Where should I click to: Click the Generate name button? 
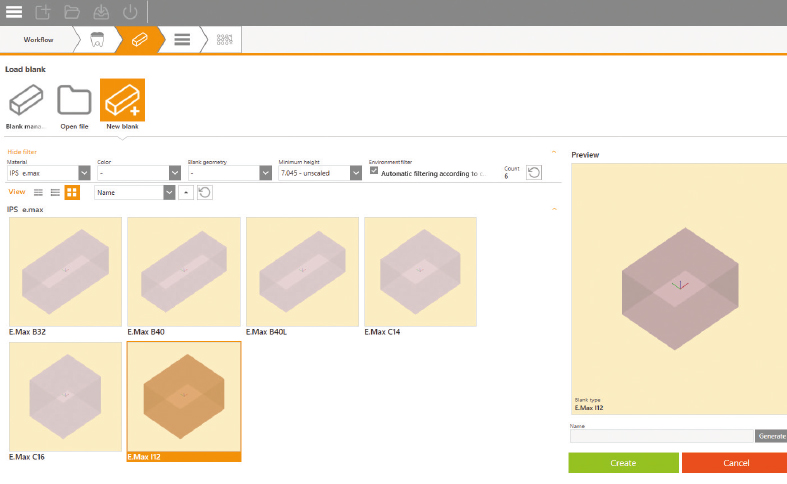click(771, 436)
